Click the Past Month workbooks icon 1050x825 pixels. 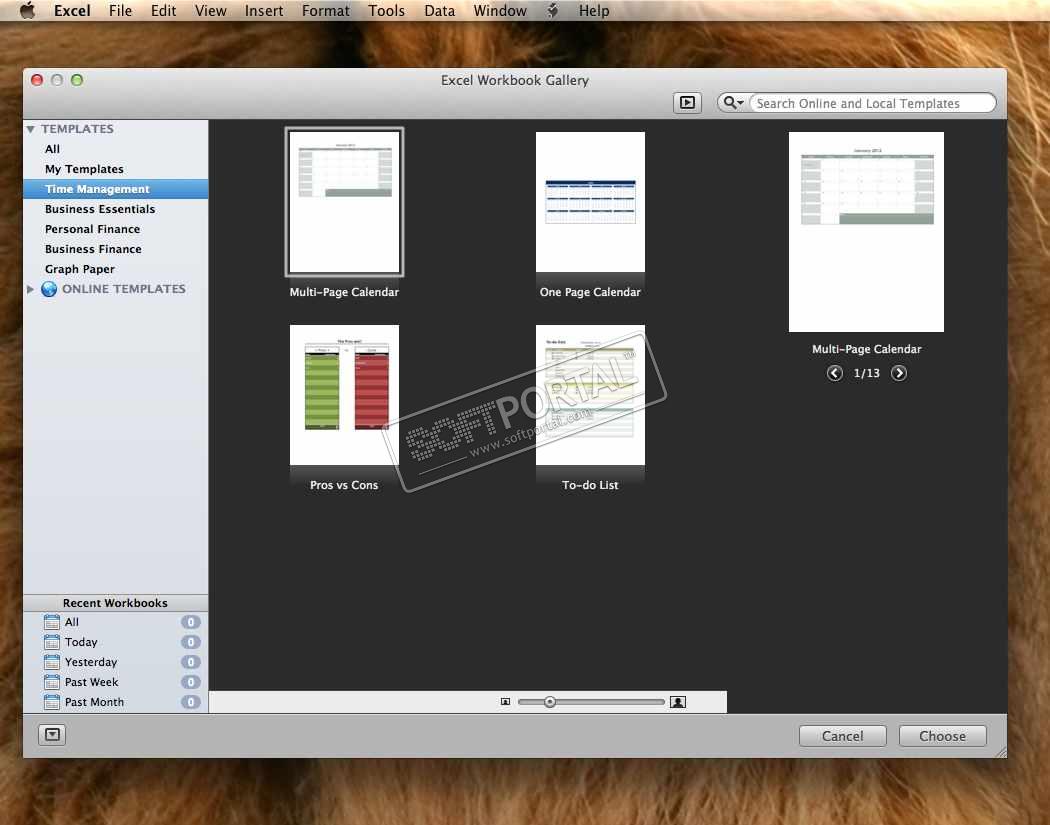[x=52, y=702]
